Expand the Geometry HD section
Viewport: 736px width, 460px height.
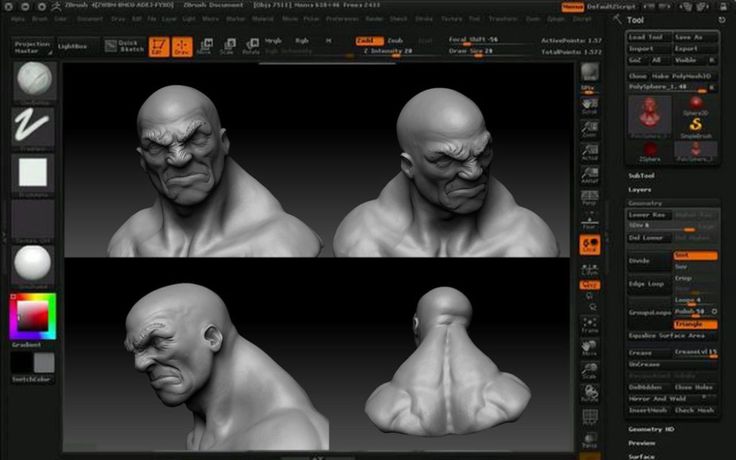click(651, 429)
